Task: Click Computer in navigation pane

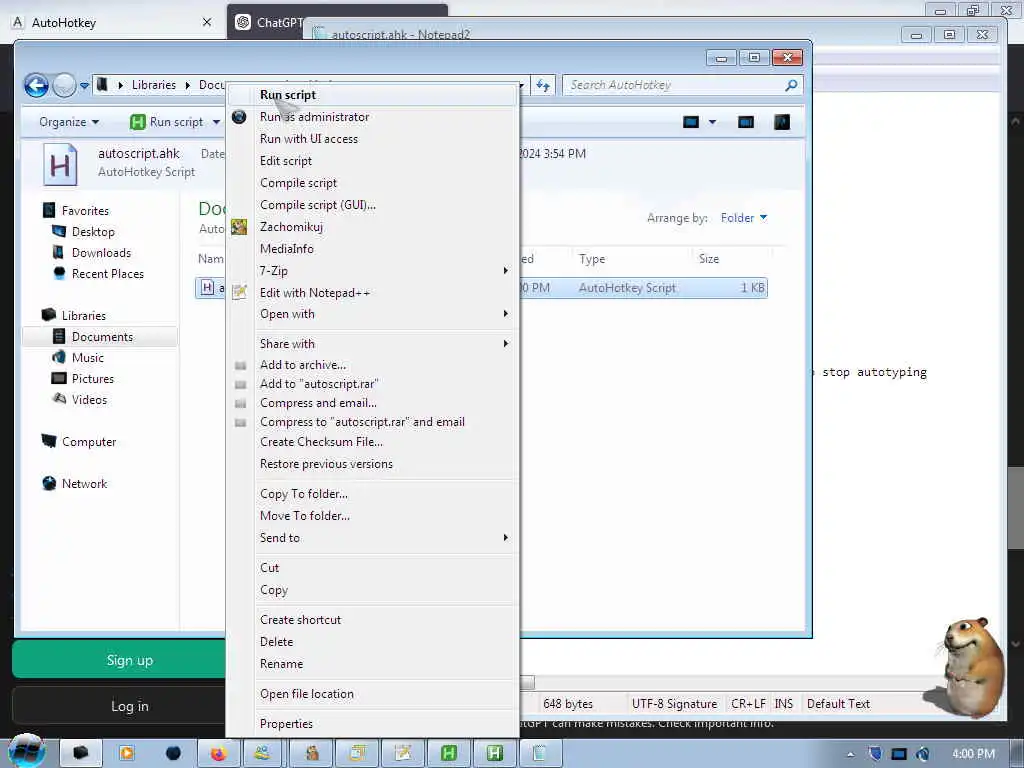Action: 89,441
